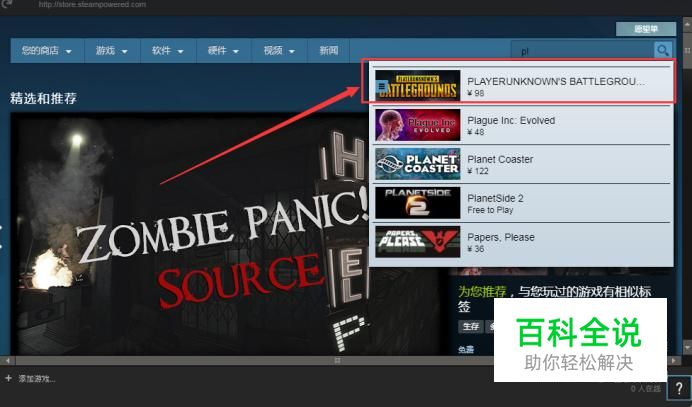
Task: Click the Planet Coaster thumbnail
Action: point(417,164)
